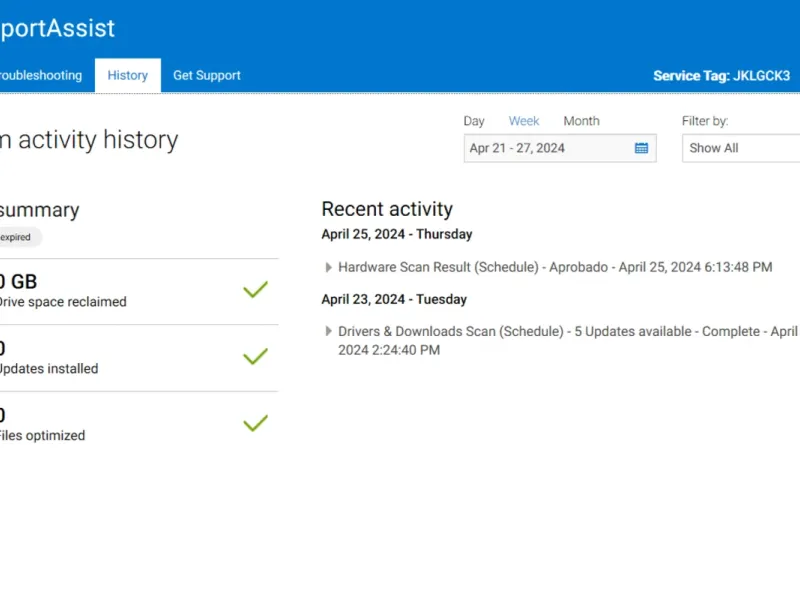This screenshot has width=800, height=600.
Task: Change history view to Month
Action: (582, 121)
